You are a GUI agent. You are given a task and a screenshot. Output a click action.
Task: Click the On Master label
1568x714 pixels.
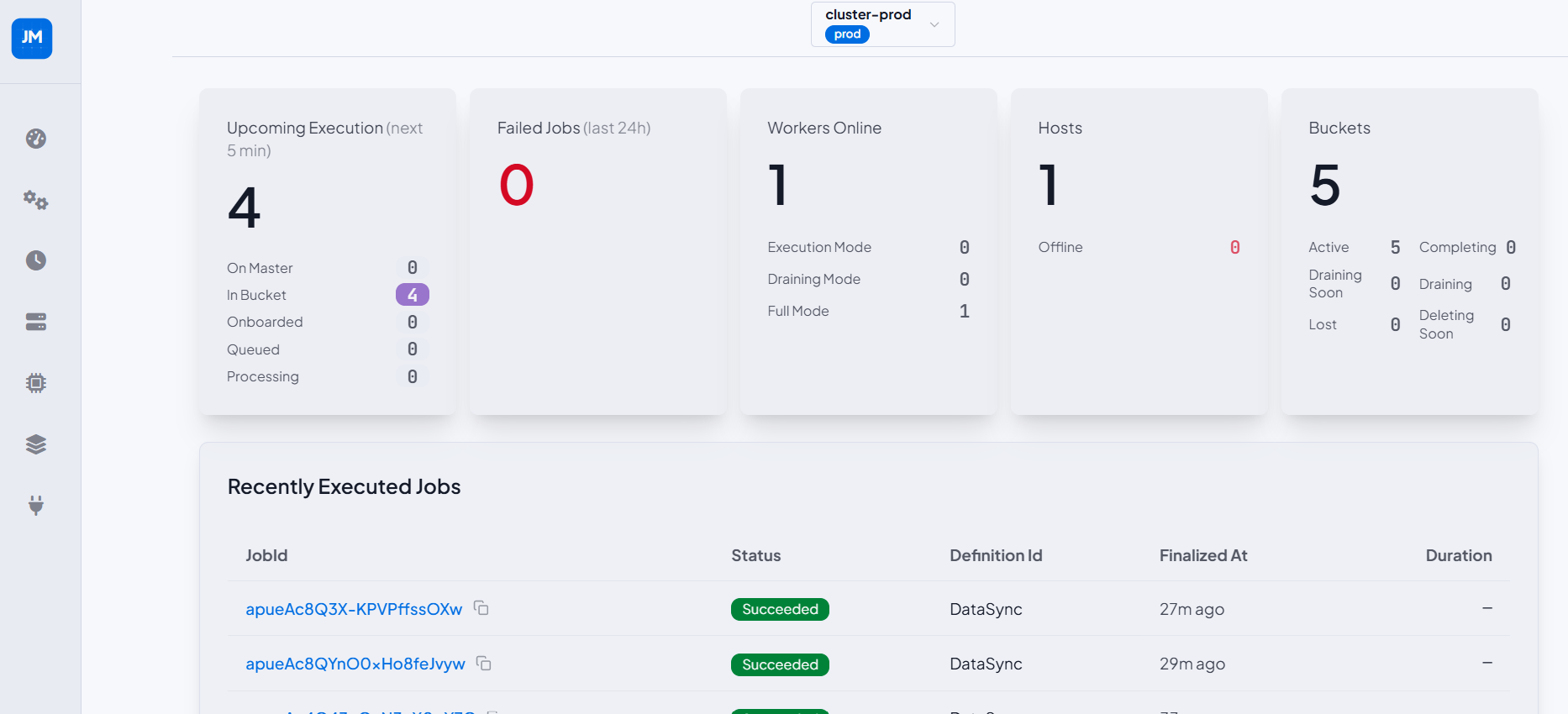point(260,268)
